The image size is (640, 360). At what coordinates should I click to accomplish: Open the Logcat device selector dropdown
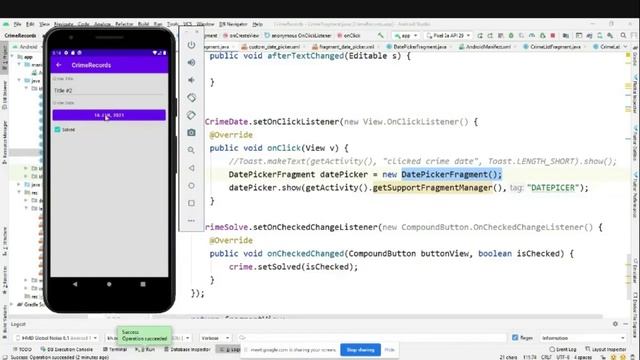[56, 338]
